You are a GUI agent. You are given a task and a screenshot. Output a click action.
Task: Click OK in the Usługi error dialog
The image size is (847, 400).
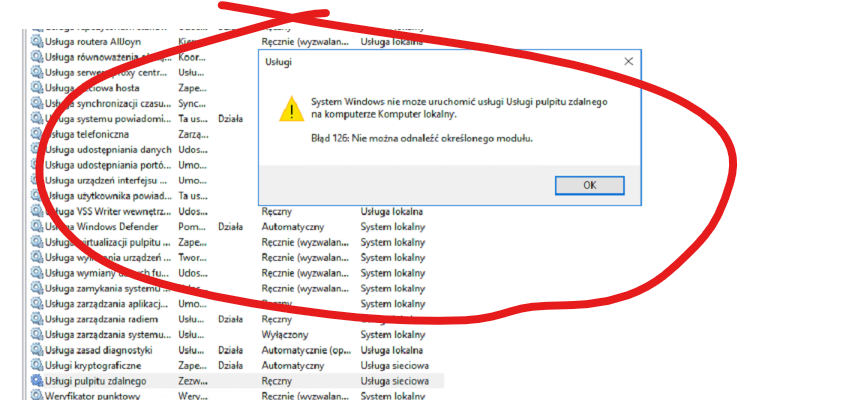(x=589, y=185)
